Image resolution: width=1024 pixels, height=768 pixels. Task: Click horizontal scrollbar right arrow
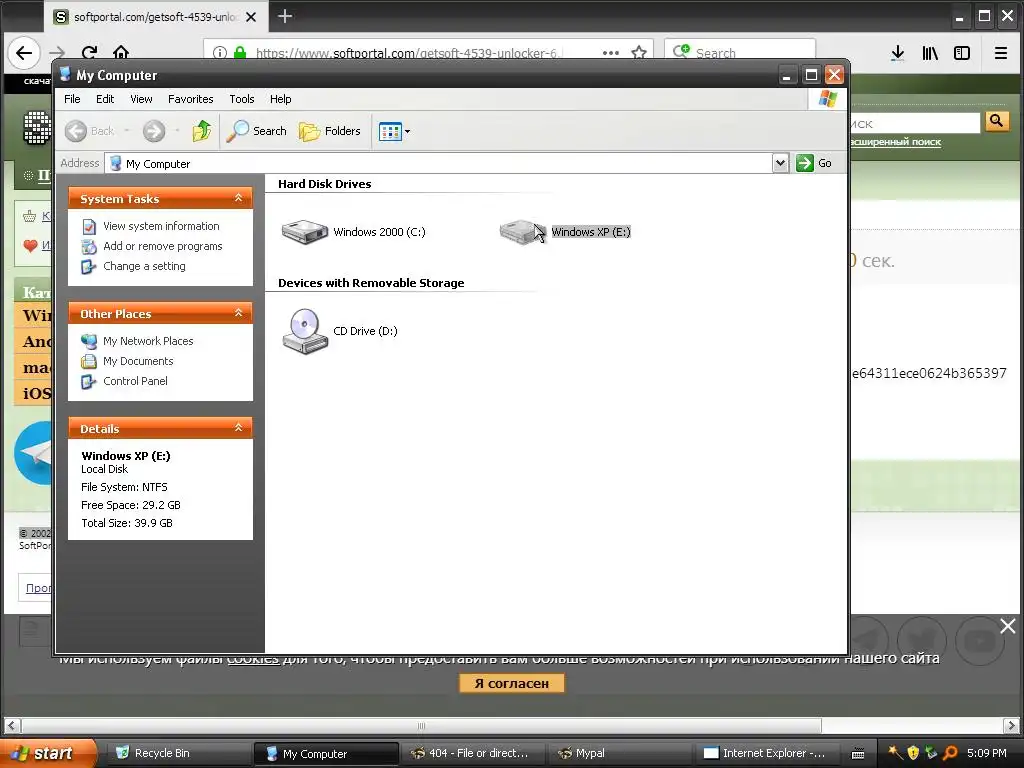click(1011, 725)
